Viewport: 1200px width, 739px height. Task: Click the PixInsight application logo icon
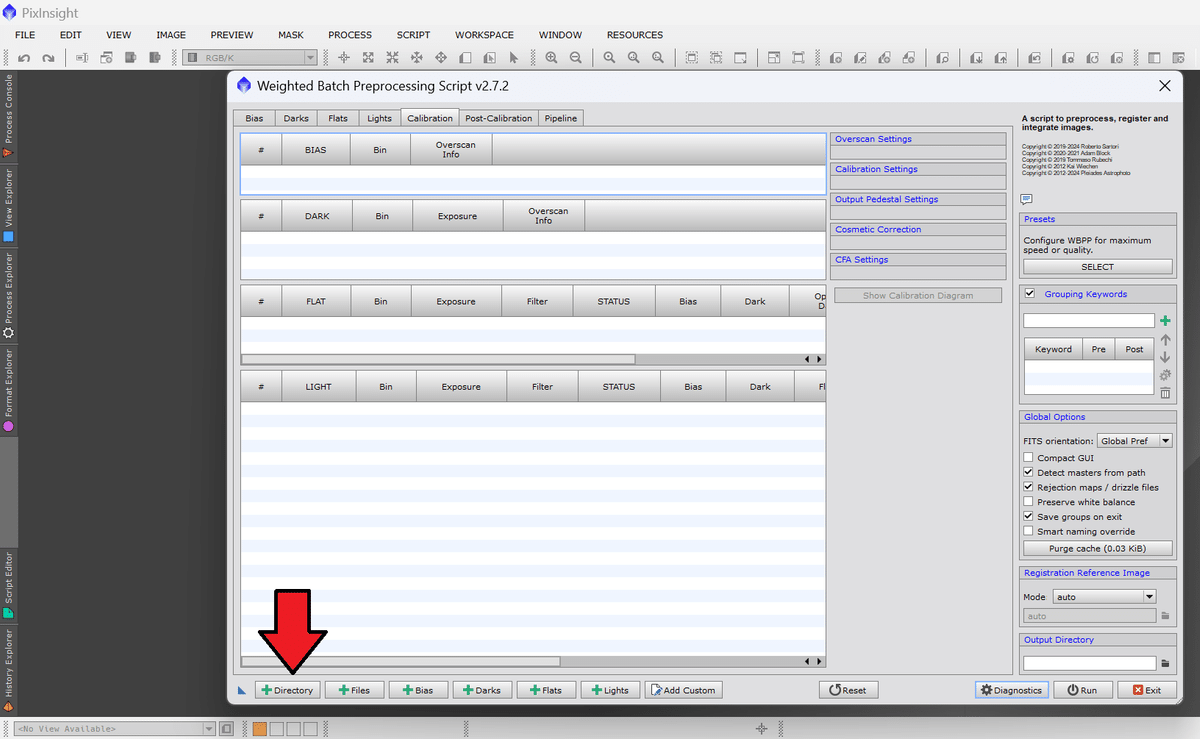(10, 13)
